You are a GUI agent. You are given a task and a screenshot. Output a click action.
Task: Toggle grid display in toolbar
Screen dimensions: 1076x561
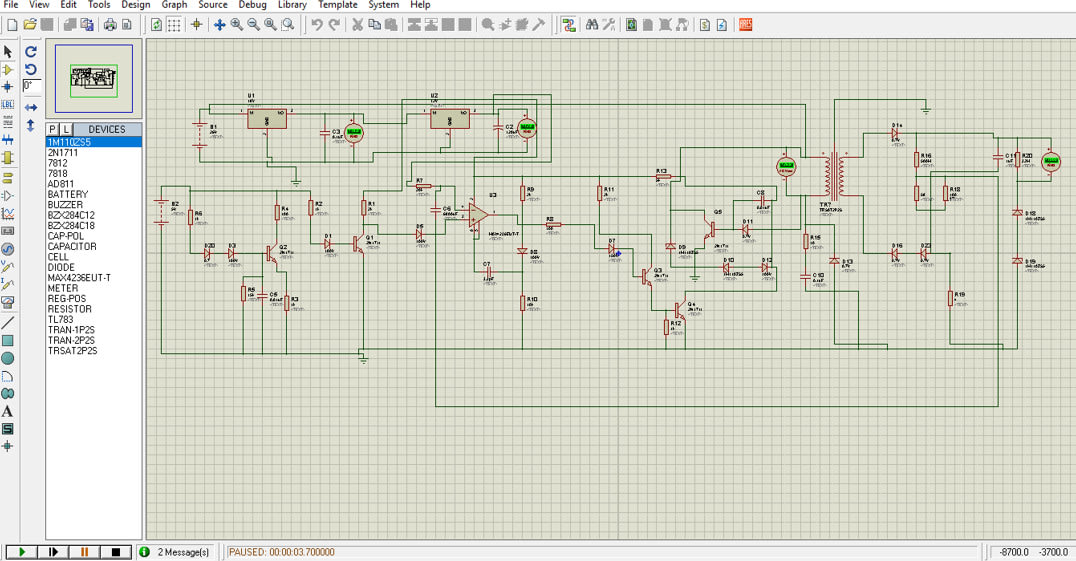[x=174, y=24]
